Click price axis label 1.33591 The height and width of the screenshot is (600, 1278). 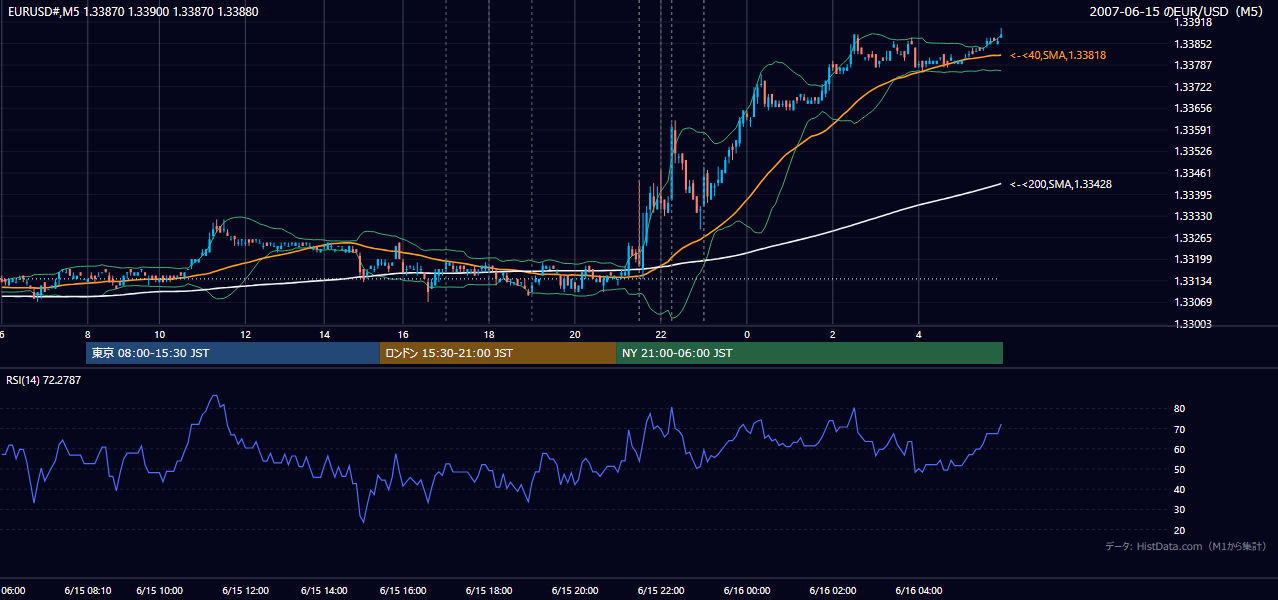pos(1192,130)
